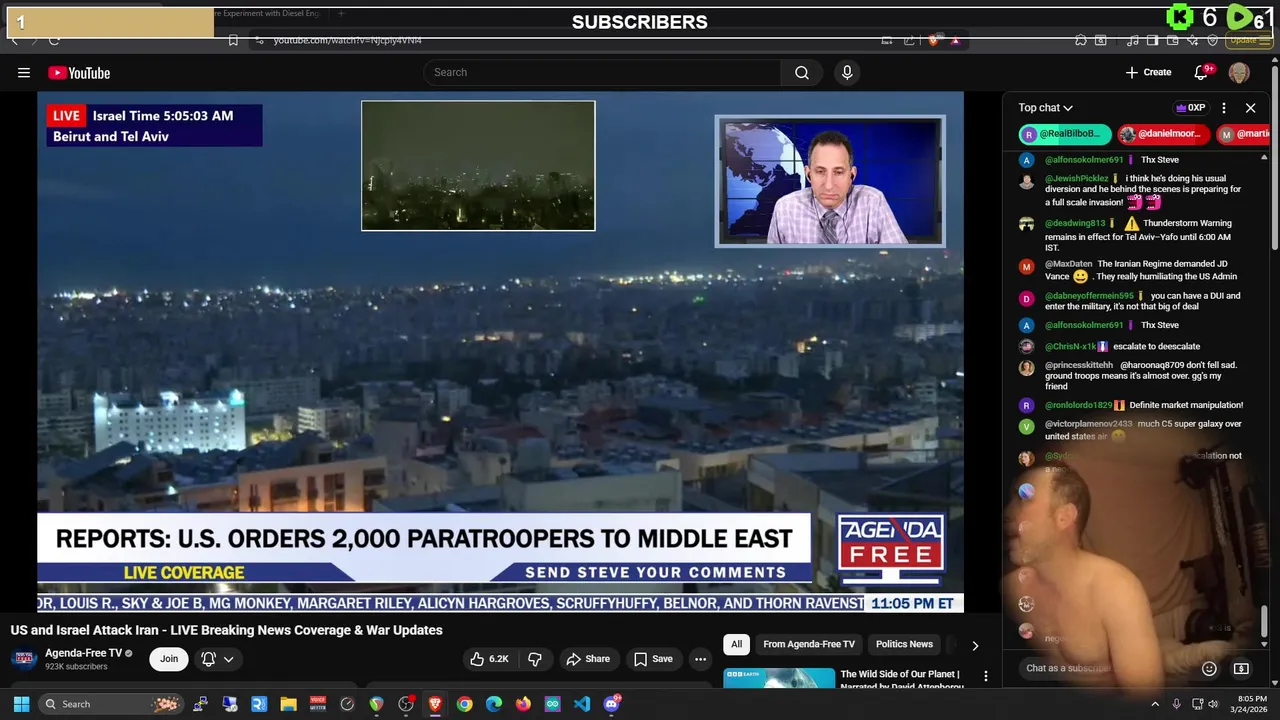Click the live video player area
The width and height of the screenshot is (1280, 720).
pyautogui.click(x=500, y=350)
